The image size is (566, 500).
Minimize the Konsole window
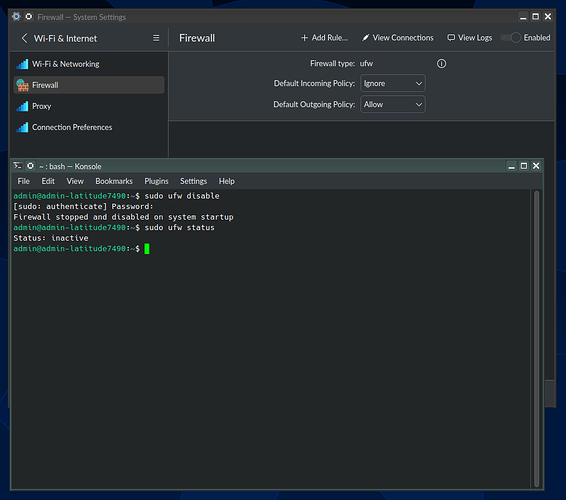[x=511, y=166]
